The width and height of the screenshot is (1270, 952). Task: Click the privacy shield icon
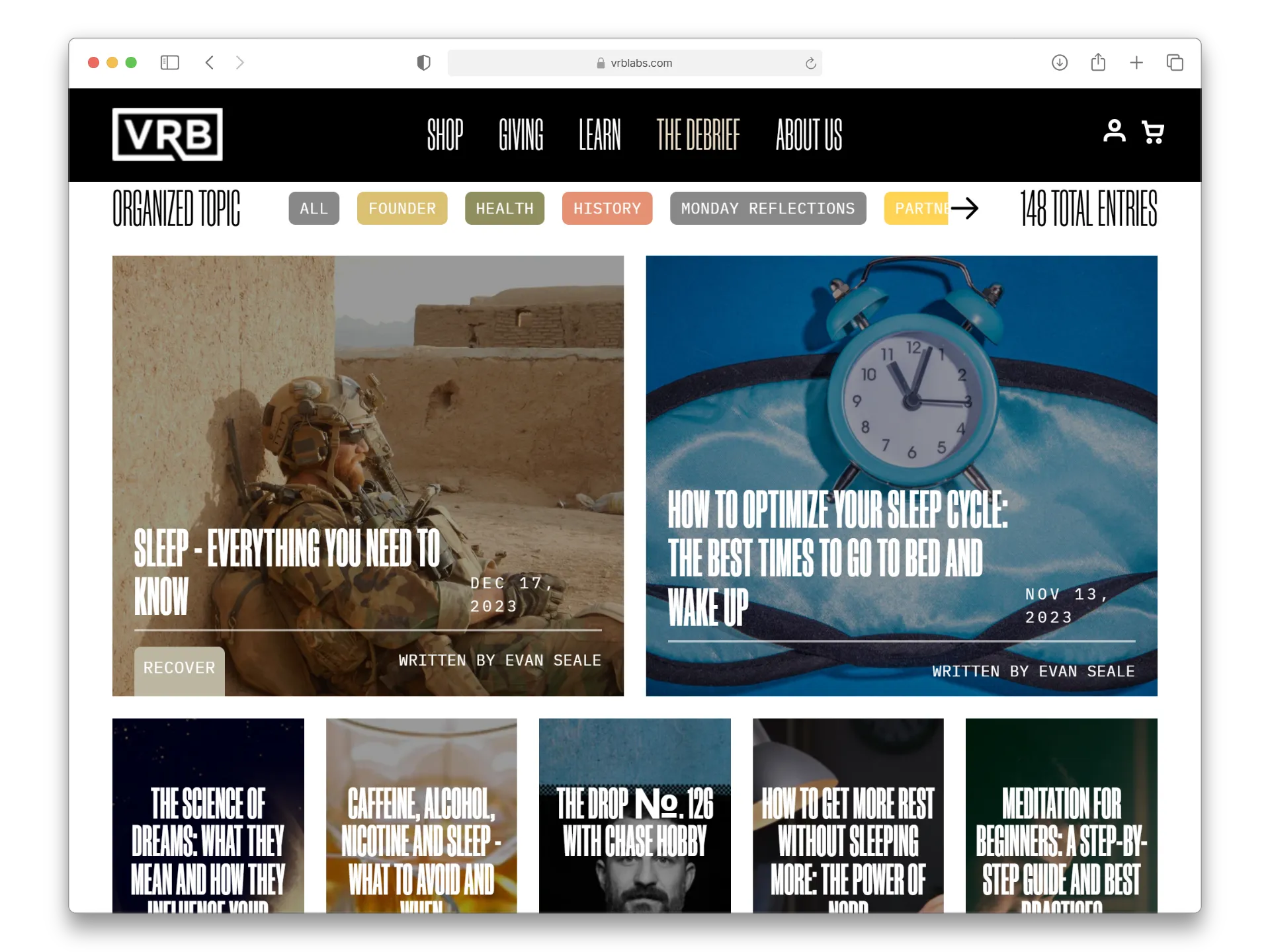(423, 62)
